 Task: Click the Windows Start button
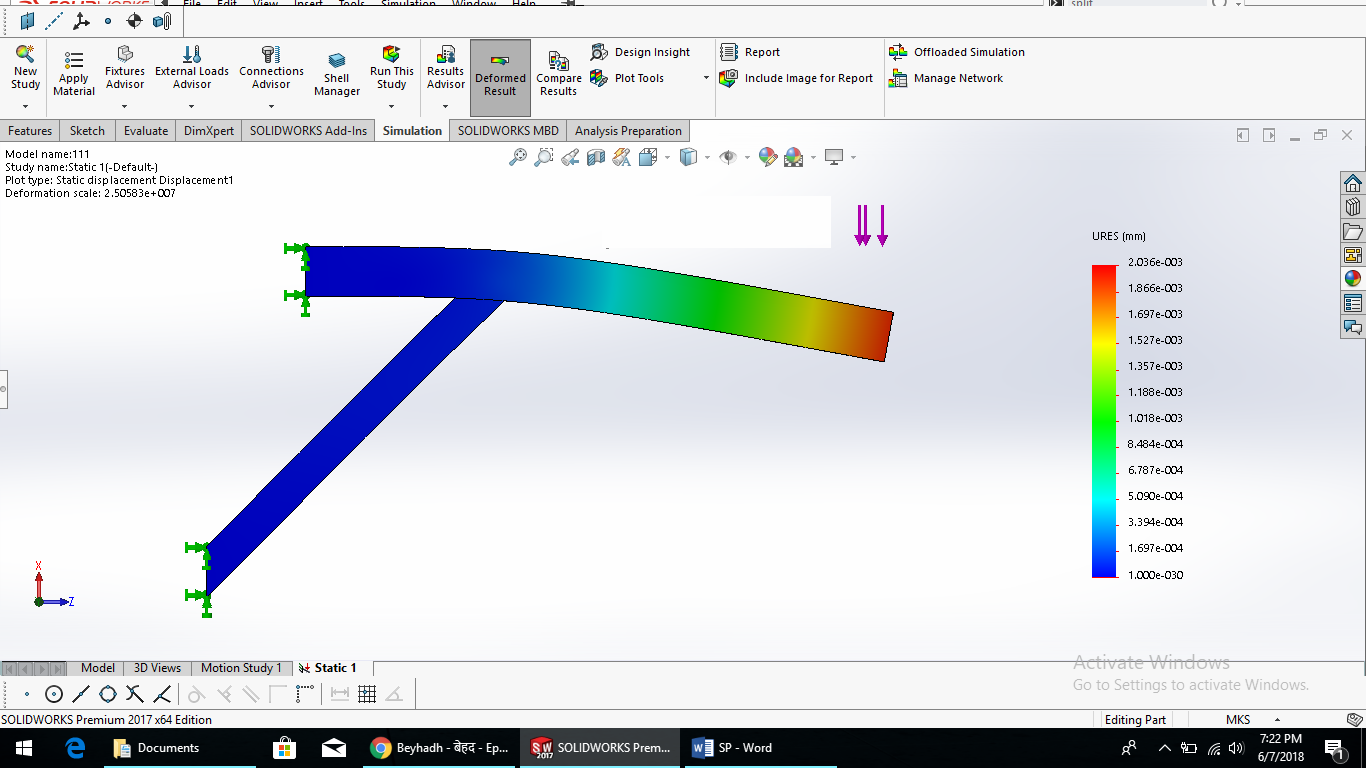(x=24, y=748)
